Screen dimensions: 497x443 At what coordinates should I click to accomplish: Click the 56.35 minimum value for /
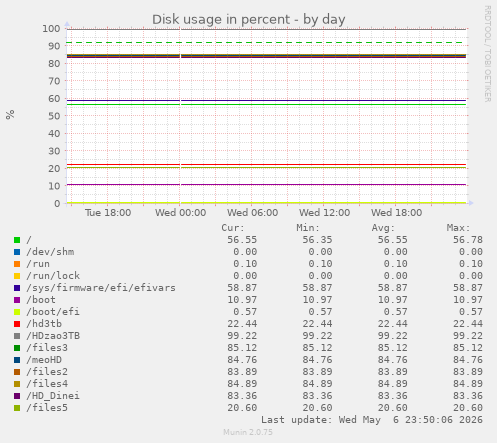pos(317,240)
